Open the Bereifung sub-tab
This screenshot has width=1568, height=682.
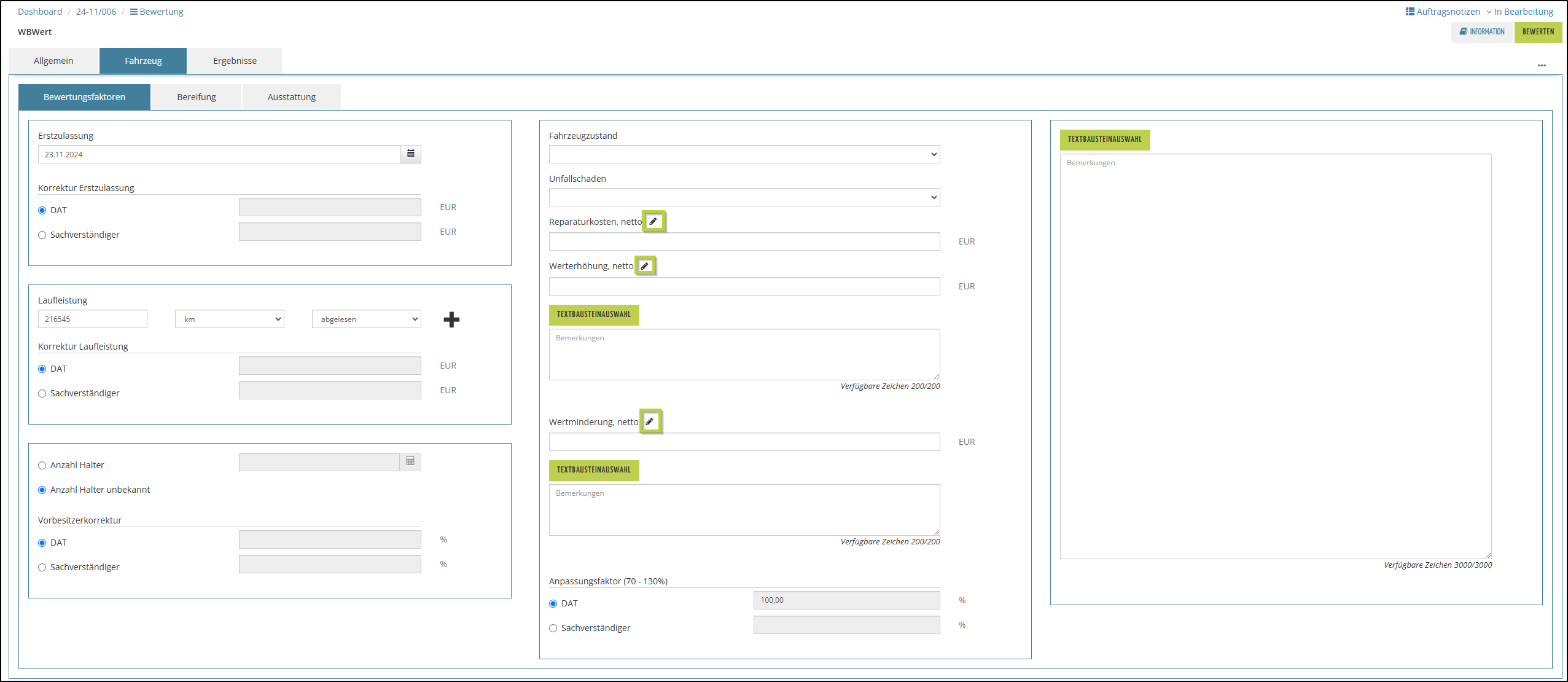(x=196, y=97)
